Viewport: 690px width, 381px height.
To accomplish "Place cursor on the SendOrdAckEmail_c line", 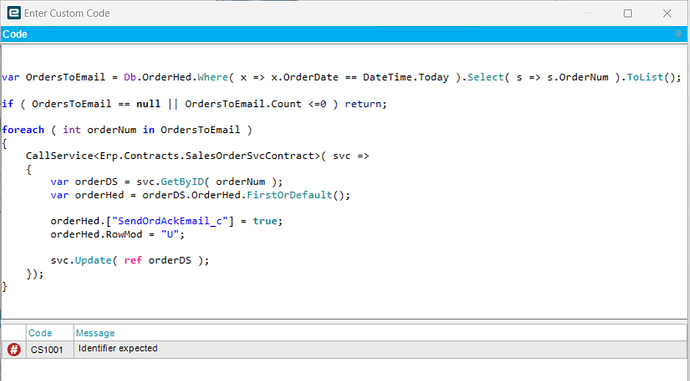I will coord(166,221).
